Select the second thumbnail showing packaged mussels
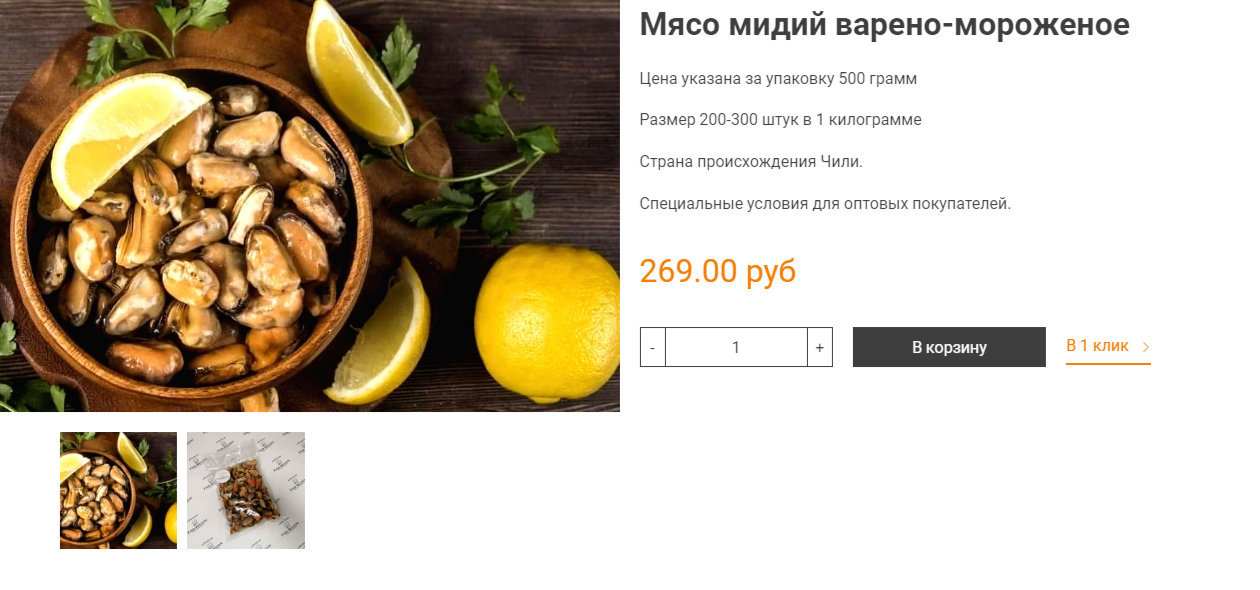Viewport: 1260px width, 590px height. tap(246, 490)
